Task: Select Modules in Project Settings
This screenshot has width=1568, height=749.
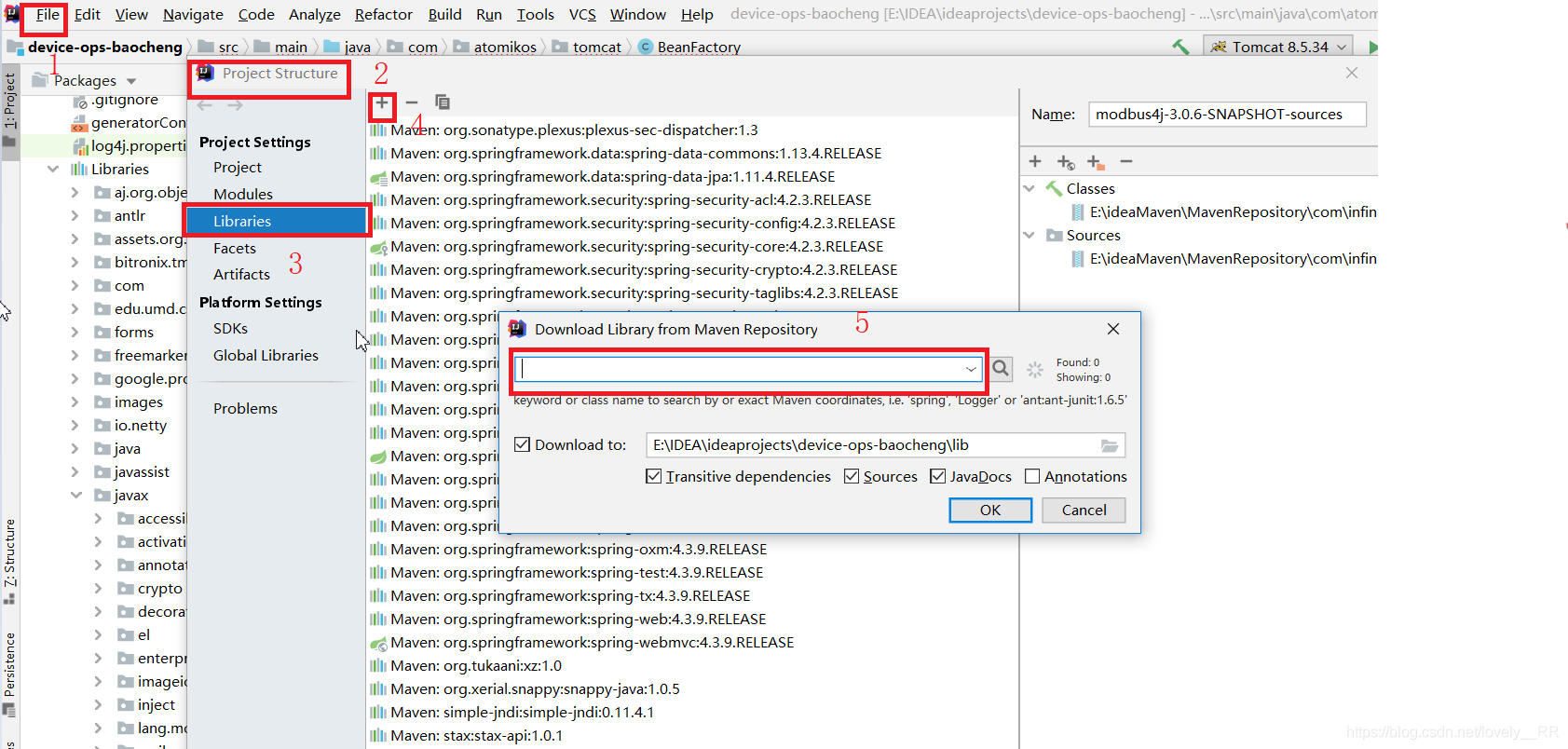Action: (x=243, y=194)
